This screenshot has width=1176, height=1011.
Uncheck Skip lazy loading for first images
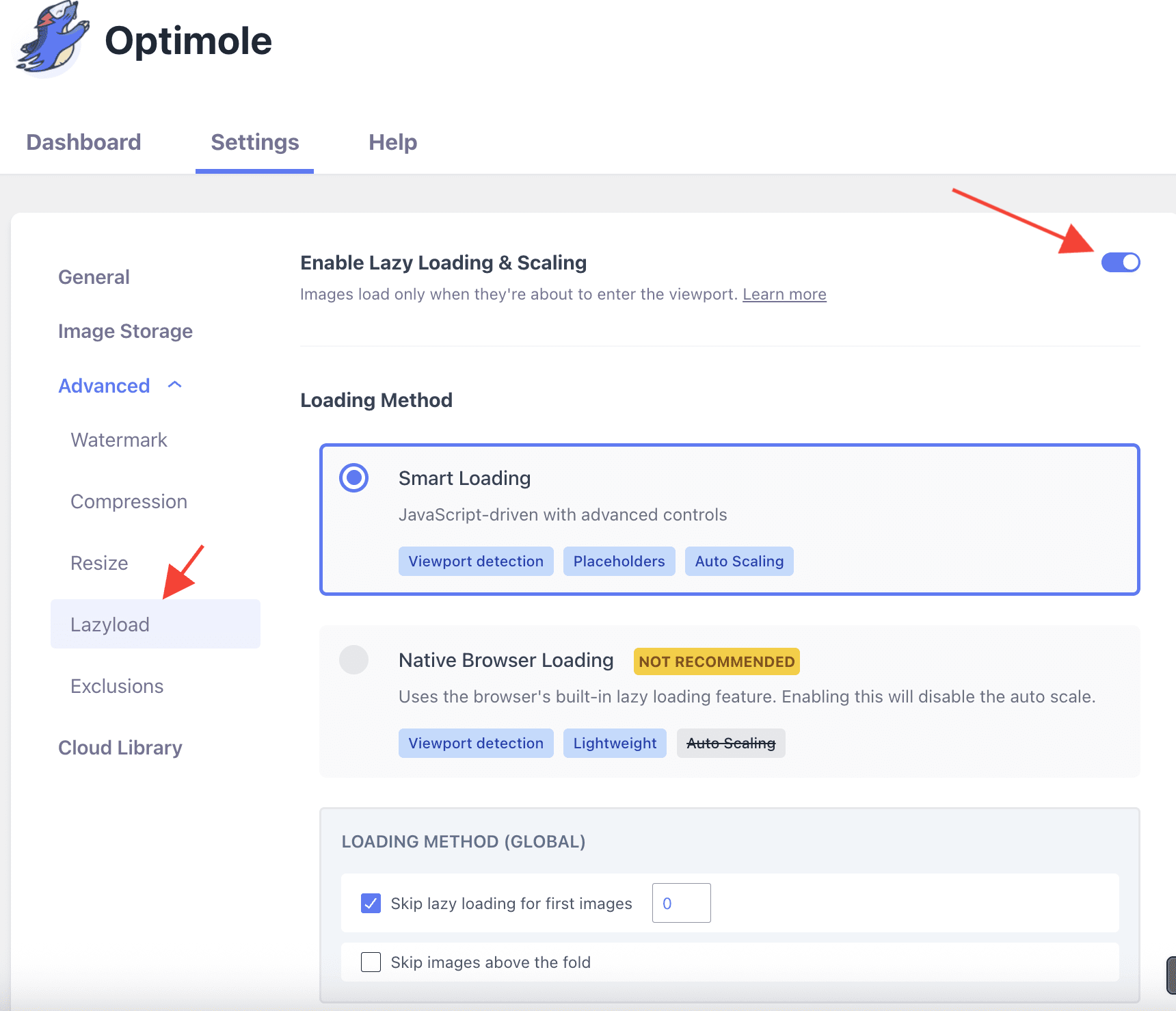click(x=371, y=904)
